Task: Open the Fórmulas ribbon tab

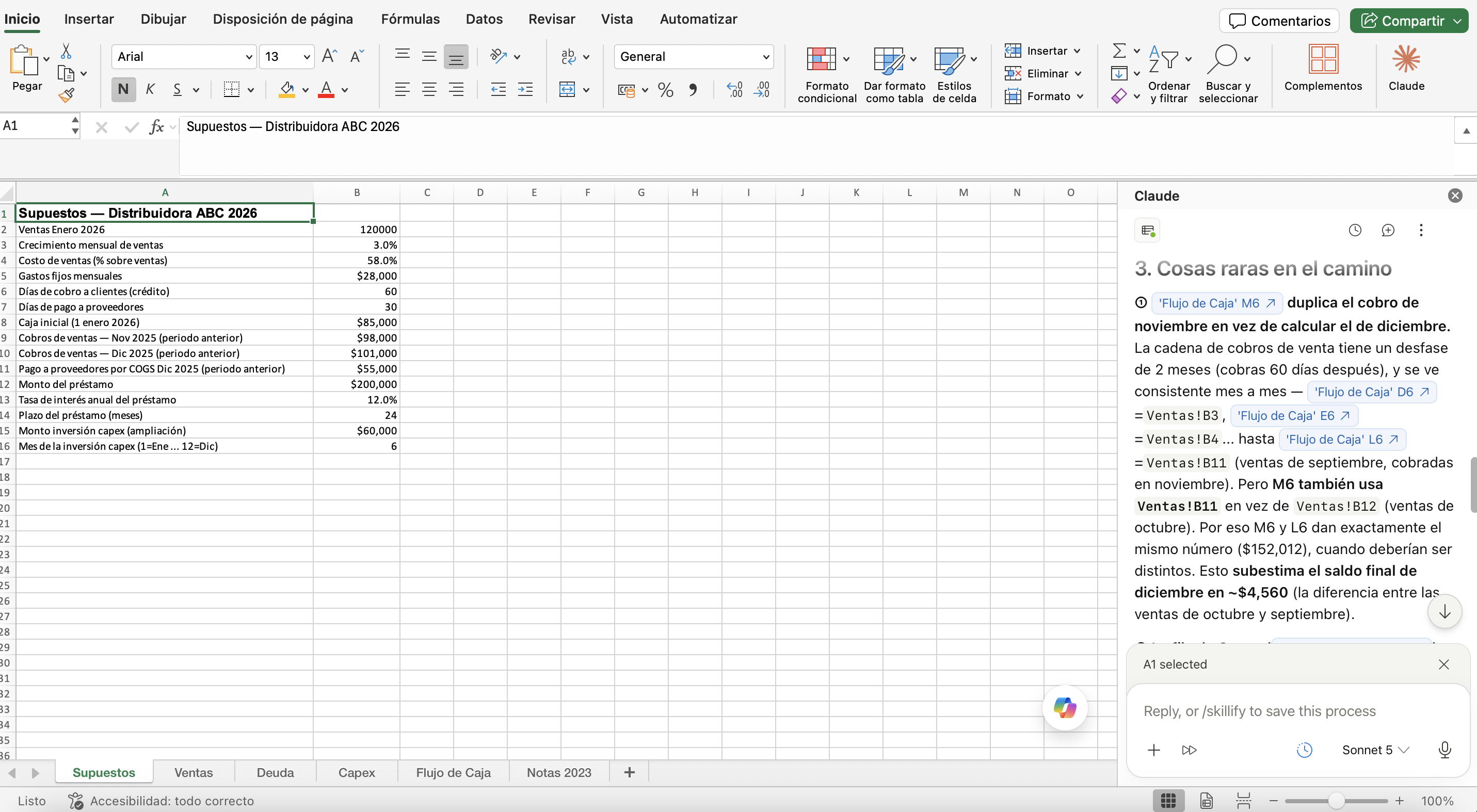Action: click(x=410, y=19)
